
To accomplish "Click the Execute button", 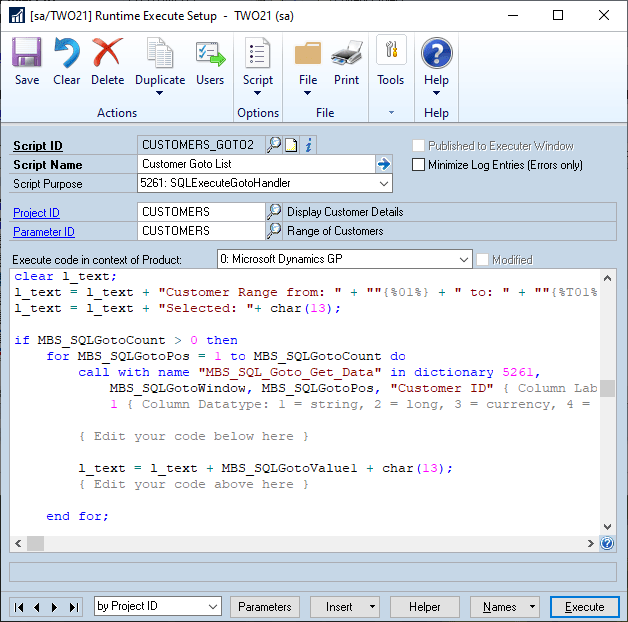I will (584, 607).
